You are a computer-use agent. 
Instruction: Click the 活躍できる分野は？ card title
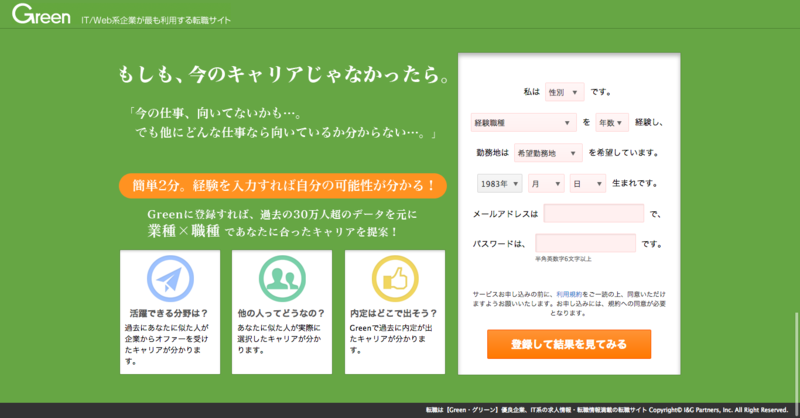169,313
